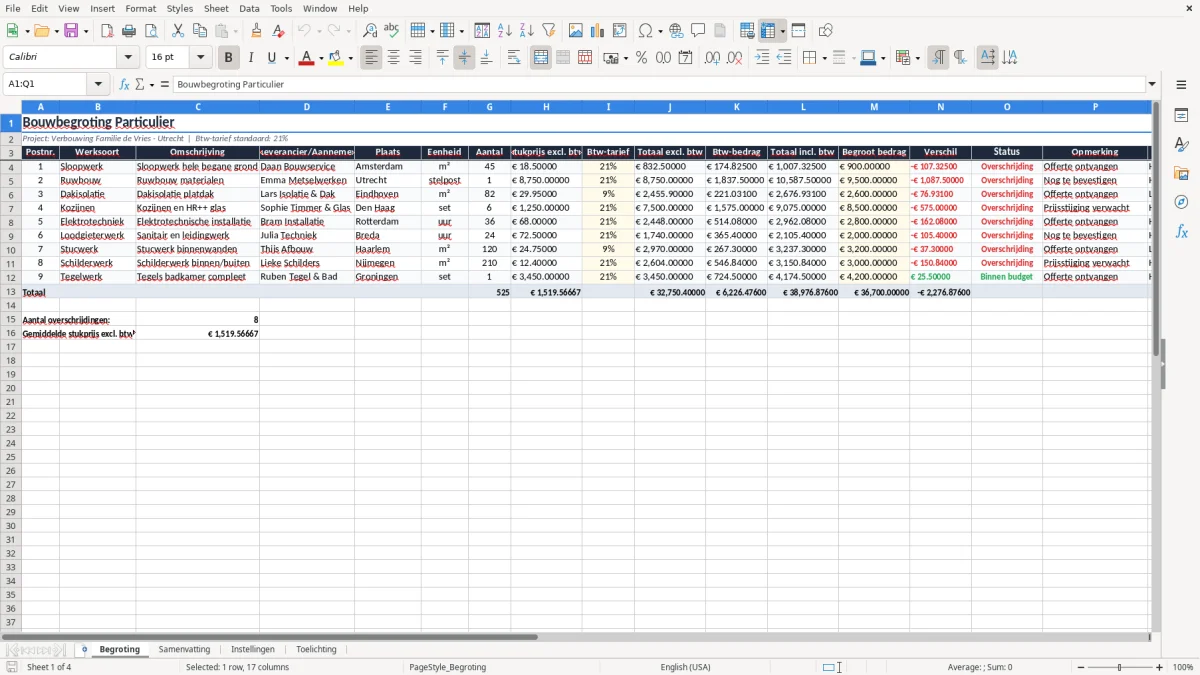Run the spelling check
Viewport: 1200px width, 675px height.
391,31
